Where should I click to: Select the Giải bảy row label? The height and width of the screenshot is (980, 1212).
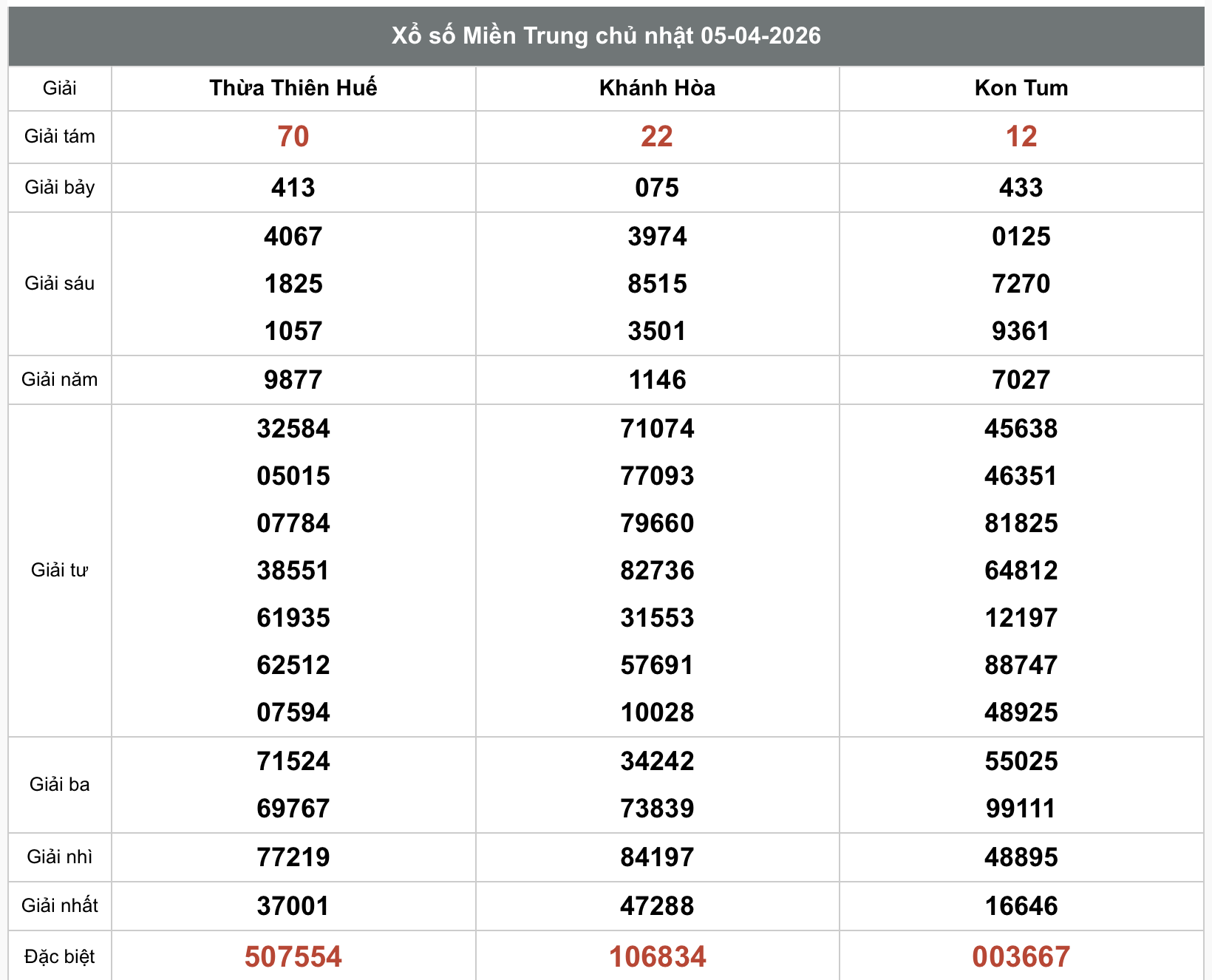tap(59, 187)
